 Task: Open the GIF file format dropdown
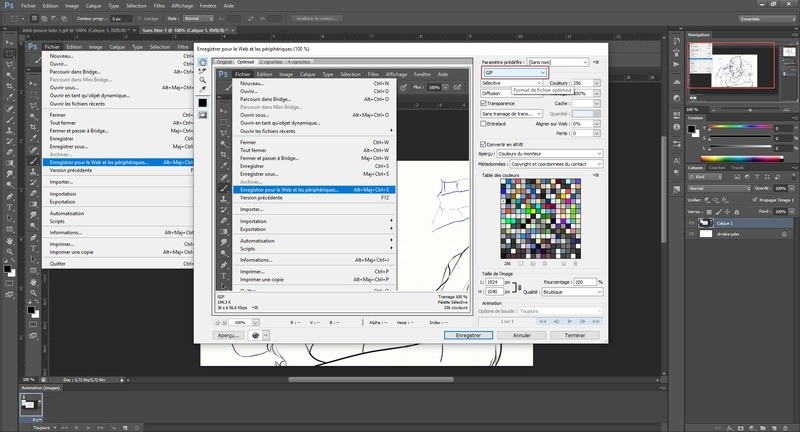514,72
